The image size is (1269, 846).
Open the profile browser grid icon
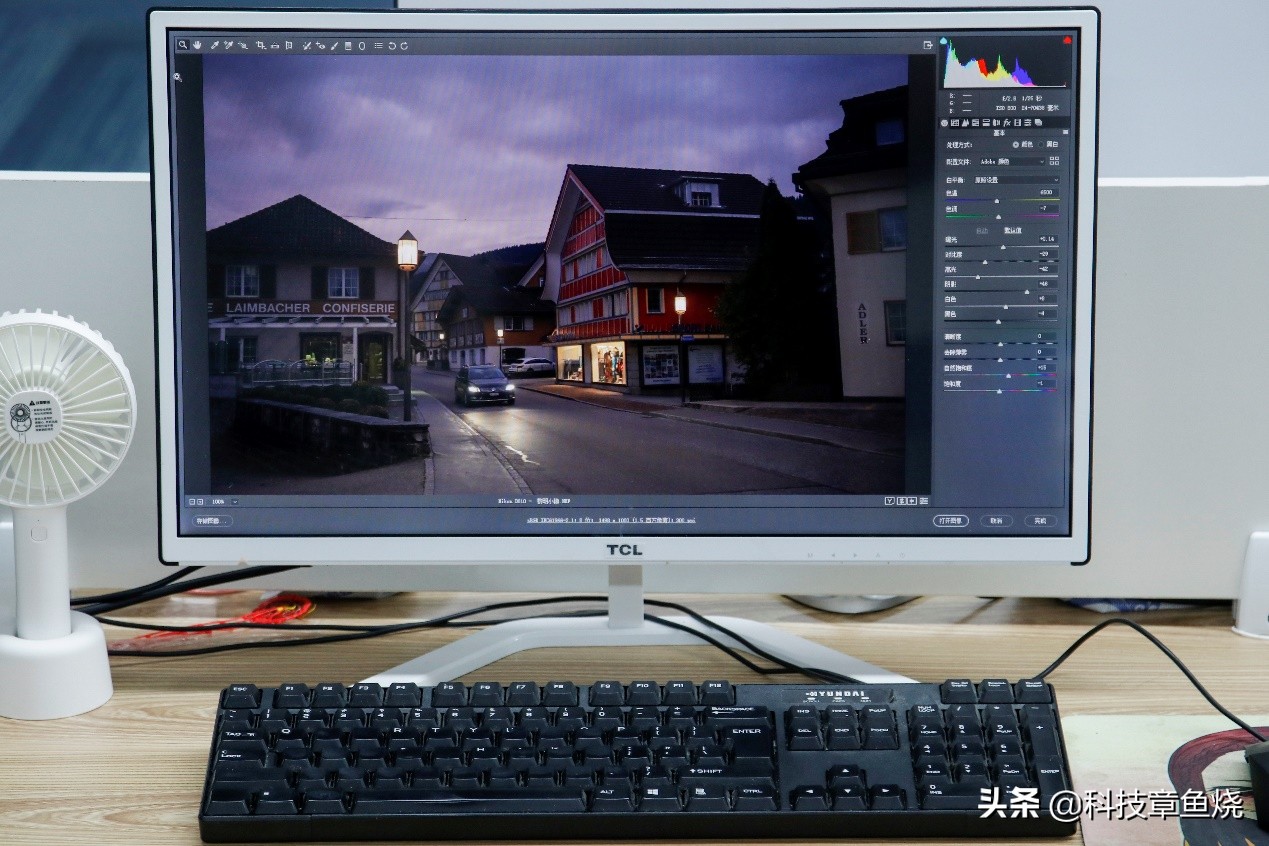(1054, 161)
